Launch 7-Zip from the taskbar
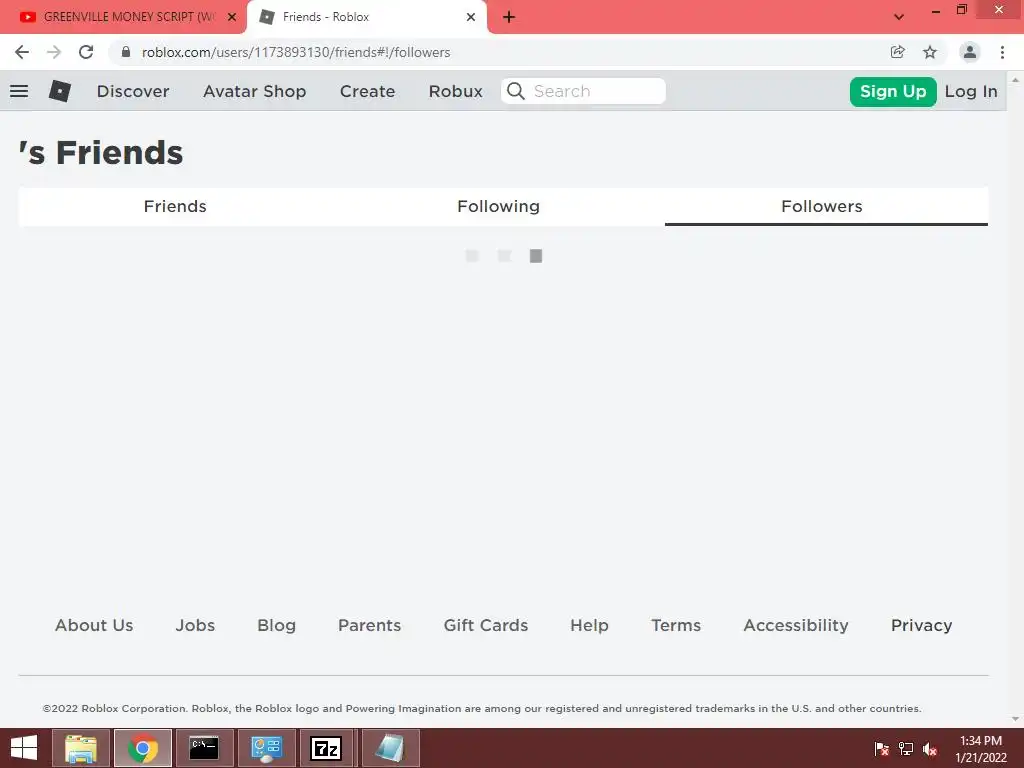Image resolution: width=1024 pixels, height=768 pixels. pyautogui.click(x=326, y=748)
